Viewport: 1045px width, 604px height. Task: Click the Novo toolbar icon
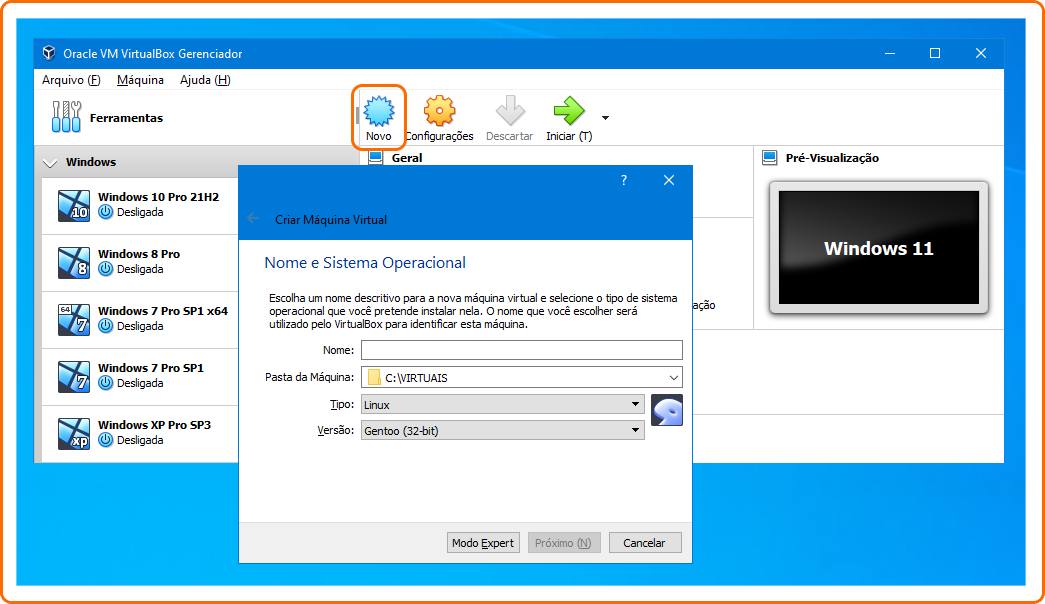(379, 111)
